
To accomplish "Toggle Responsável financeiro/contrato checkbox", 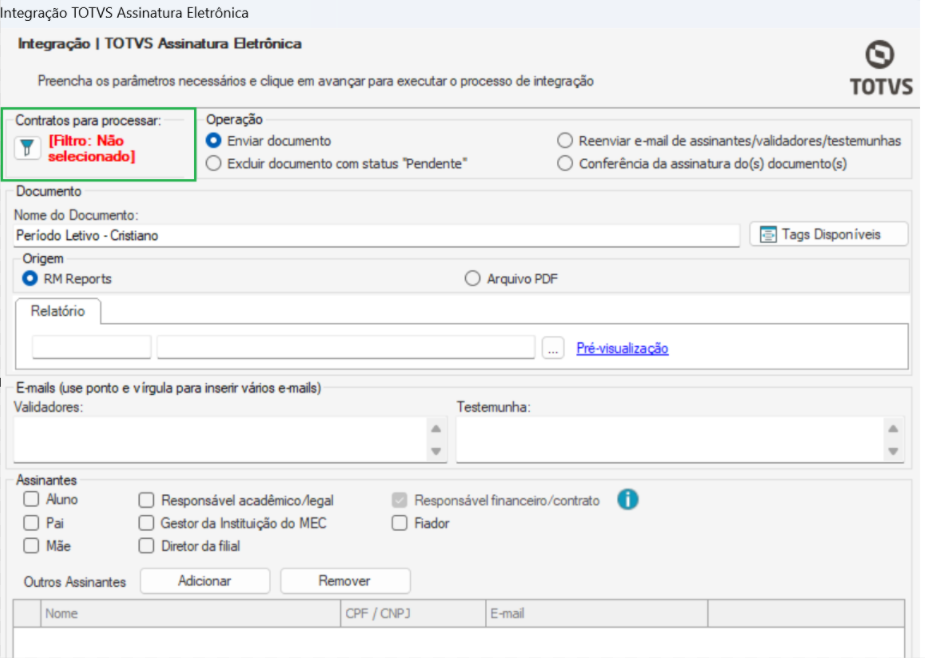I will pos(399,500).
